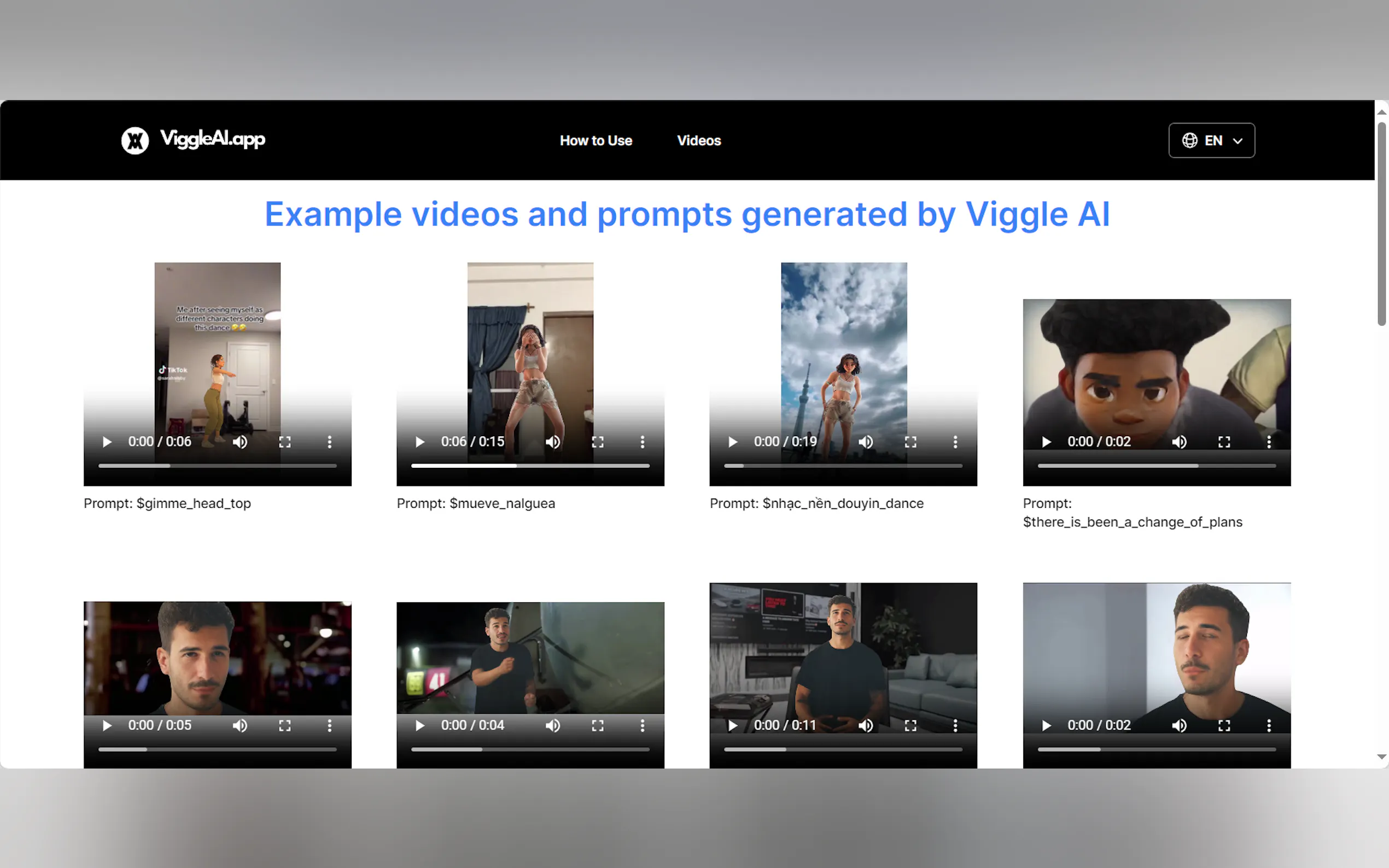Fullscreen the 0:04 night street video
The width and height of the screenshot is (1389, 868).
[598, 725]
